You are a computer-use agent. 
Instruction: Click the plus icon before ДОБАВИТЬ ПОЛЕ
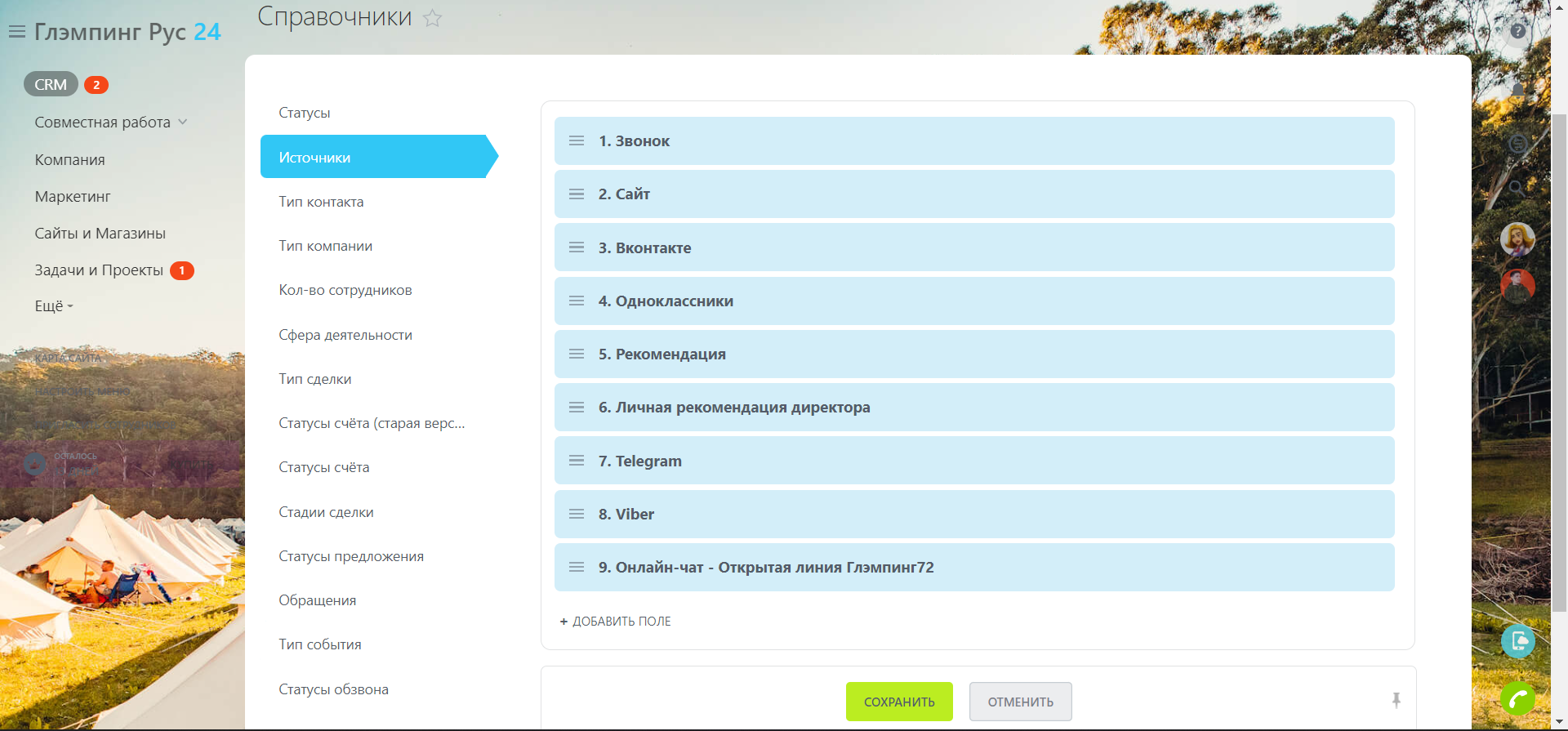tap(563, 622)
